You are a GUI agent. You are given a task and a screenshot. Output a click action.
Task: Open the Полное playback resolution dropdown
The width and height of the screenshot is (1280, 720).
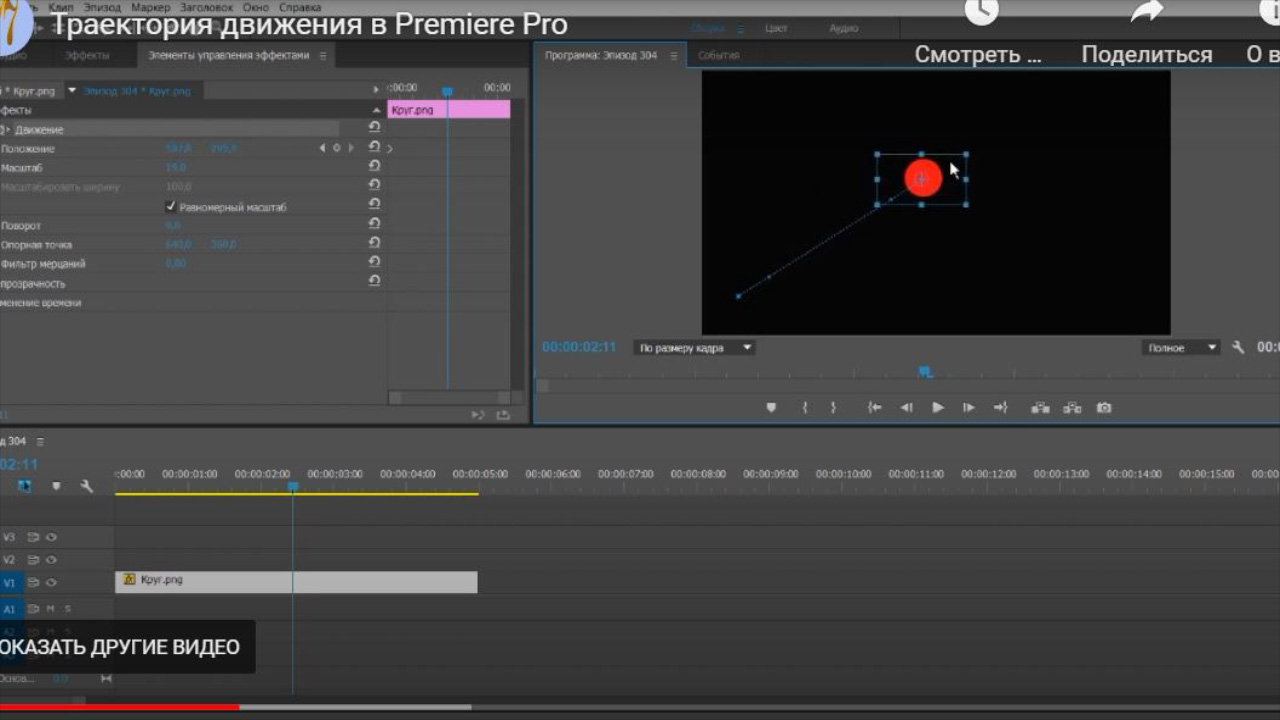1181,348
